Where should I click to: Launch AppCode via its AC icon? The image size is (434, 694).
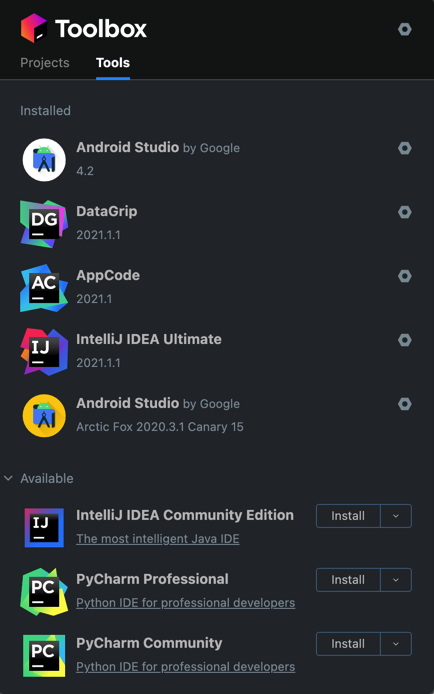(x=44, y=288)
